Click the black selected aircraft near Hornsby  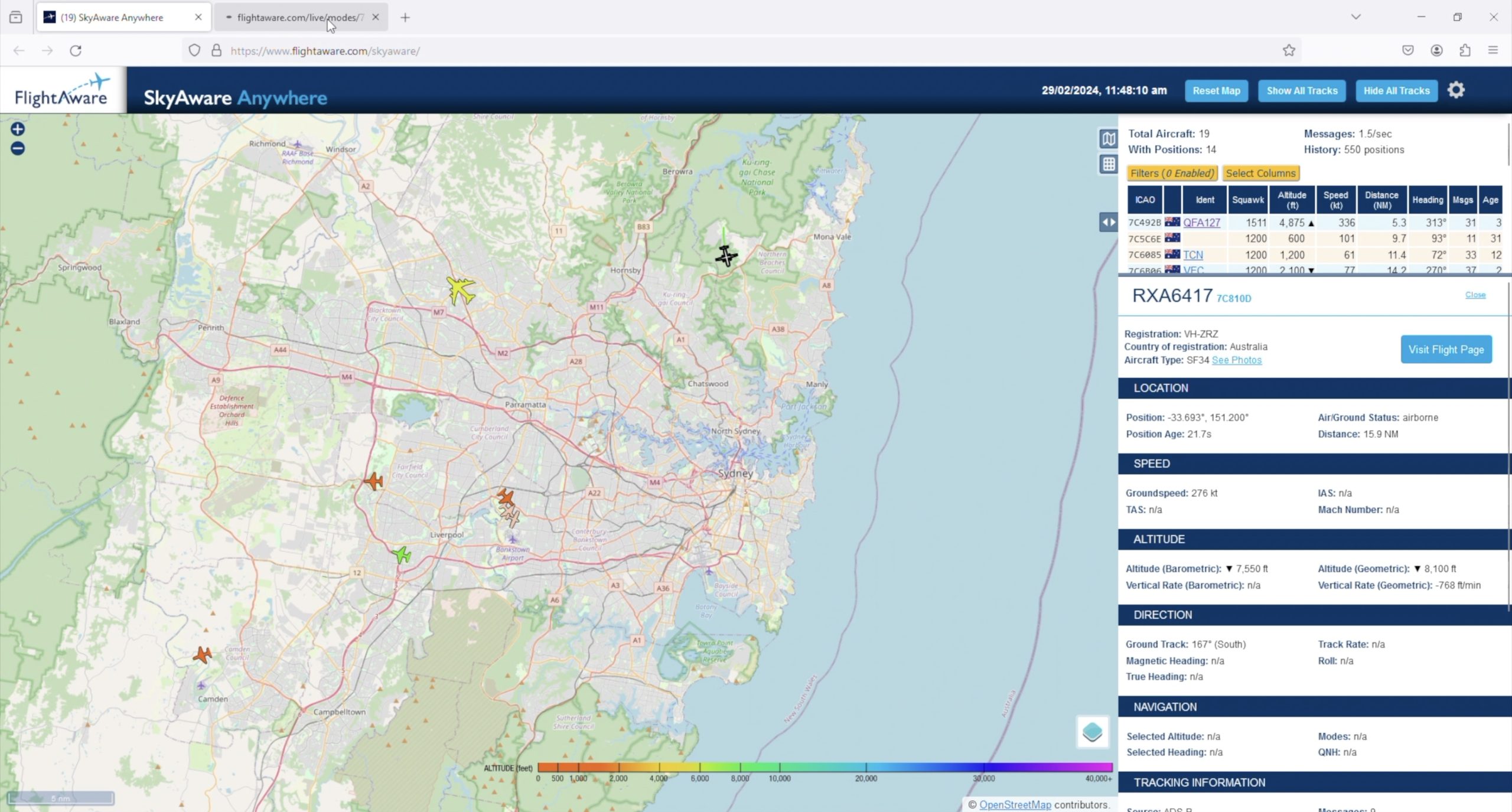pos(726,256)
